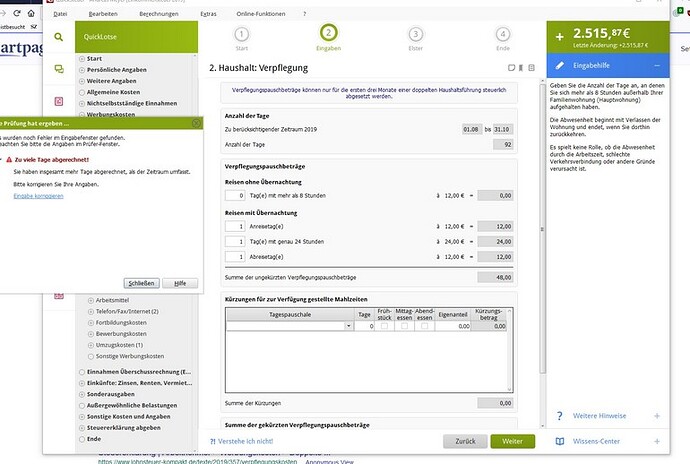This screenshot has width=690, height=464.
Task: Open the Datei menu
Action: (60, 14)
